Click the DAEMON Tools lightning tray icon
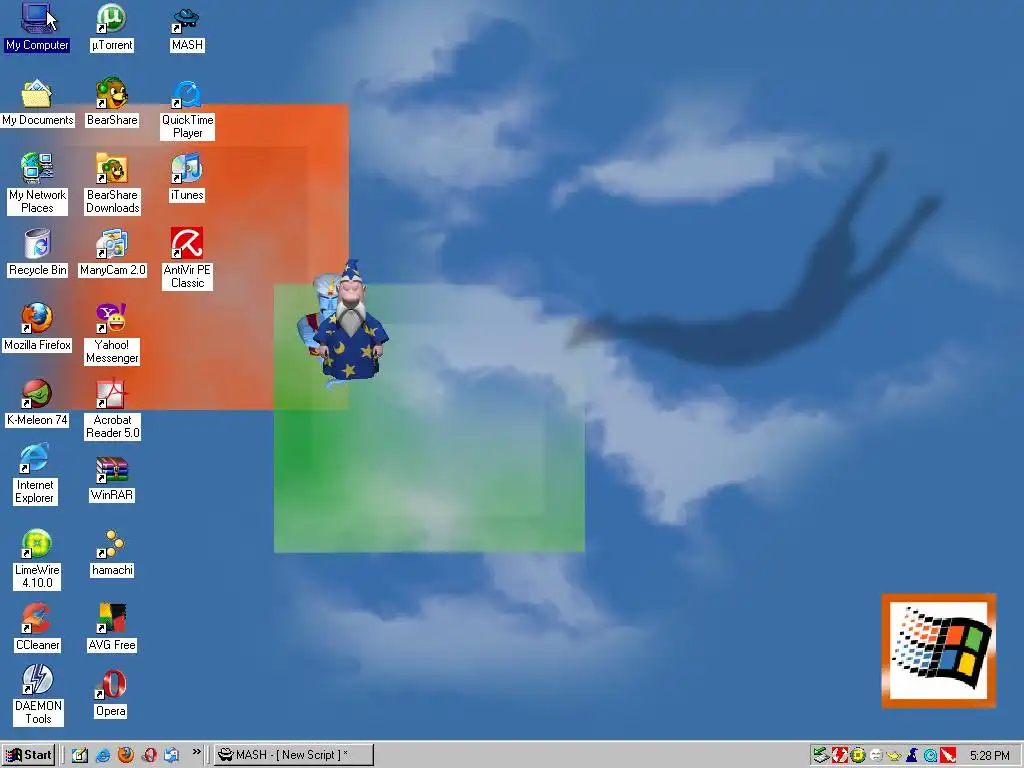This screenshot has height=768, width=1024. click(x=840, y=756)
